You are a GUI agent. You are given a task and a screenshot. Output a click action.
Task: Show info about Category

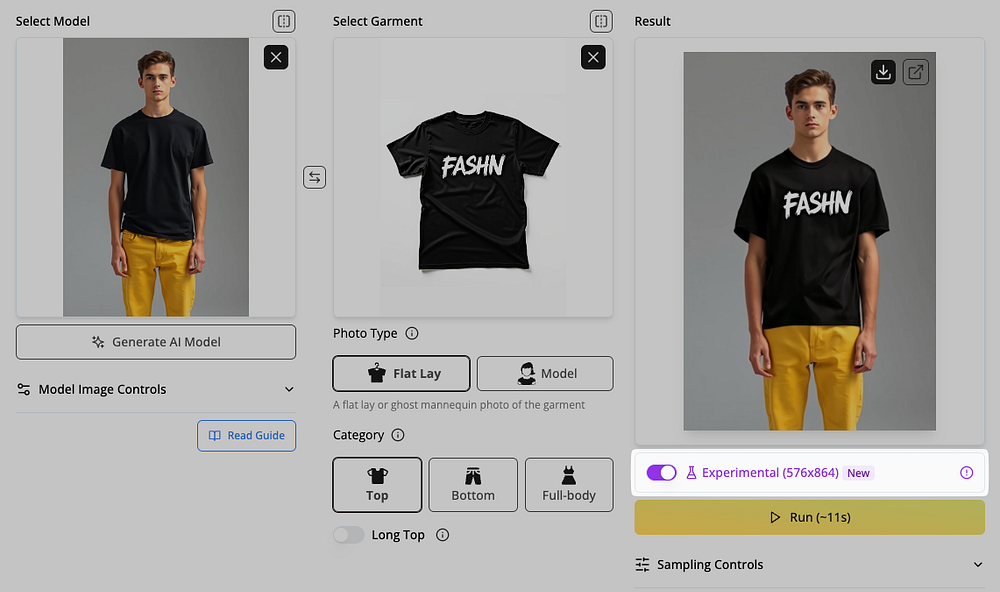pos(398,435)
